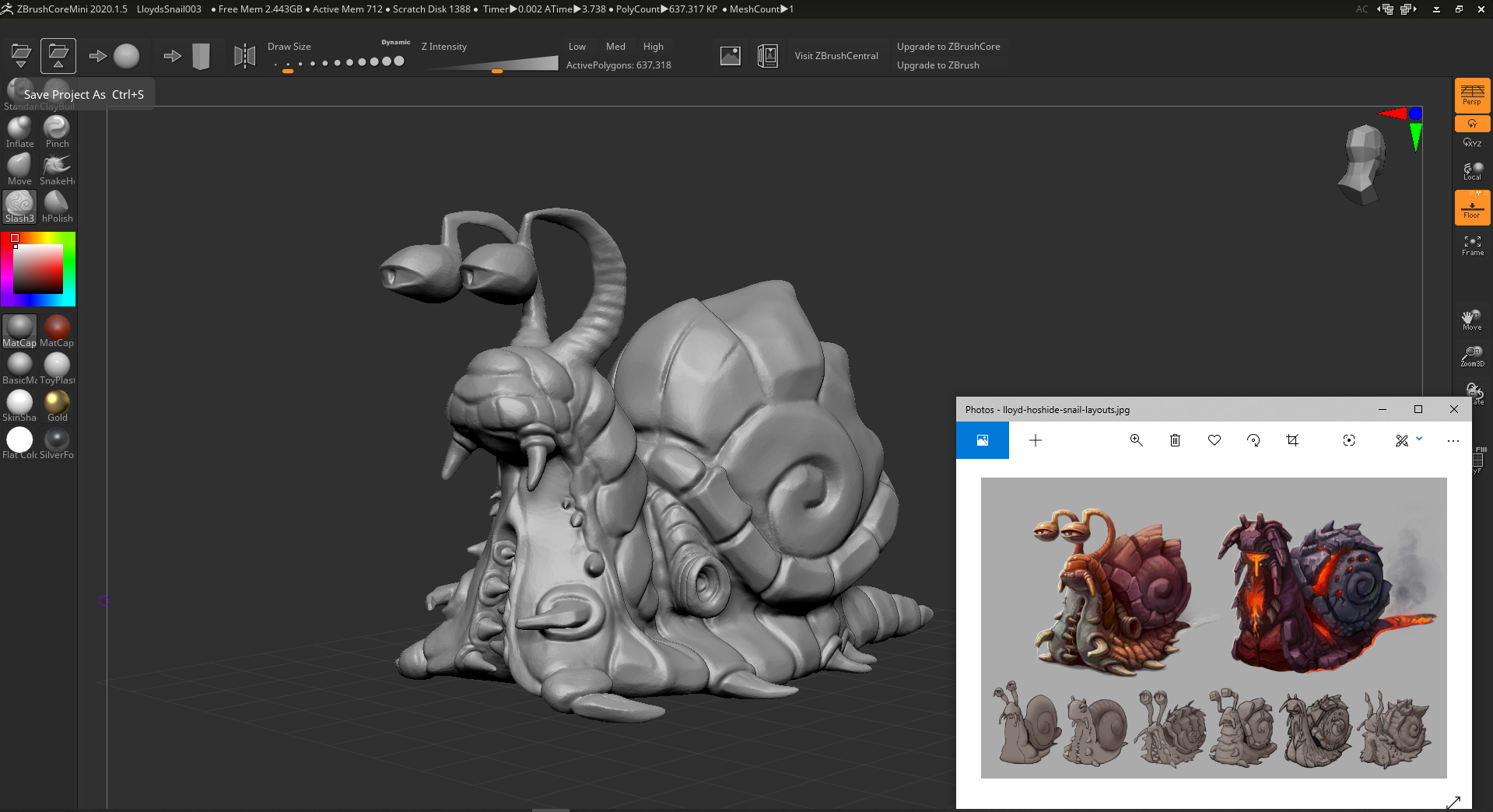The height and width of the screenshot is (812, 1493).
Task: Open the See more menu in Photos
Action: click(1453, 440)
